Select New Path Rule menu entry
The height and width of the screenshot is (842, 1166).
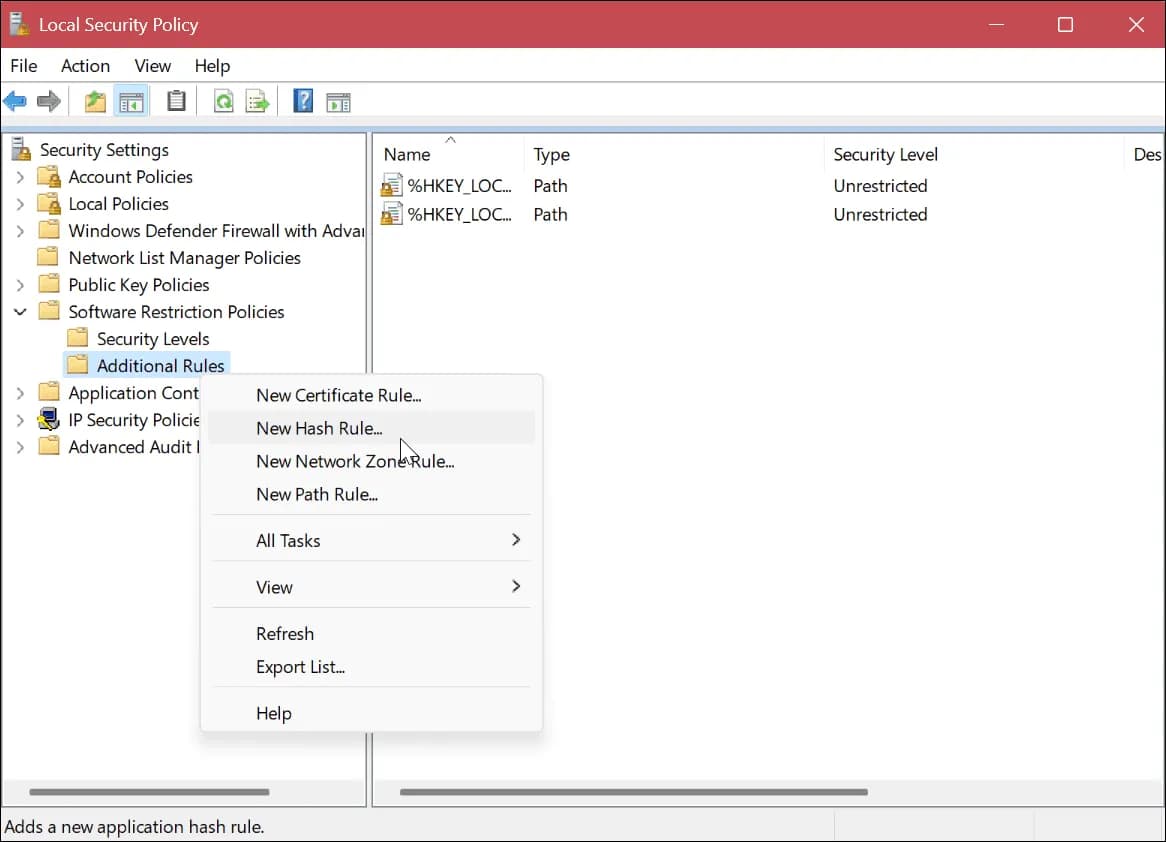point(316,494)
